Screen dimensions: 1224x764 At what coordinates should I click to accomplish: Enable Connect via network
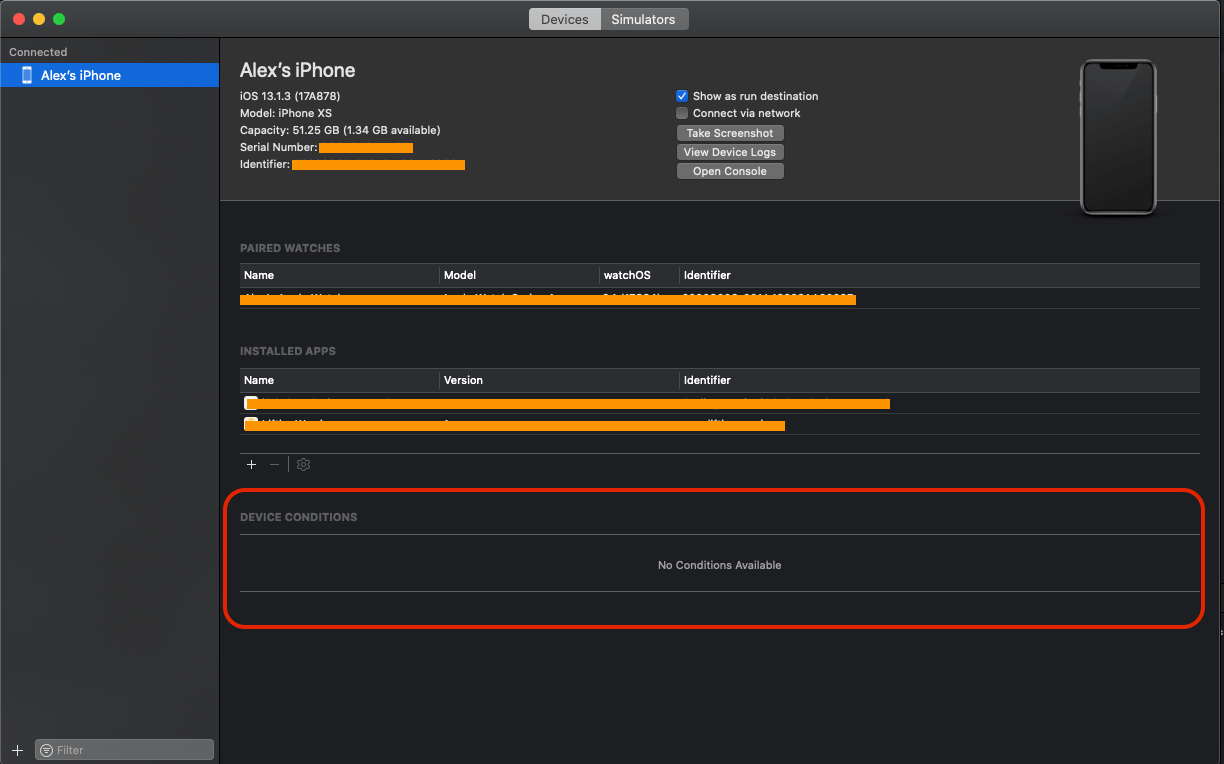[682, 112]
